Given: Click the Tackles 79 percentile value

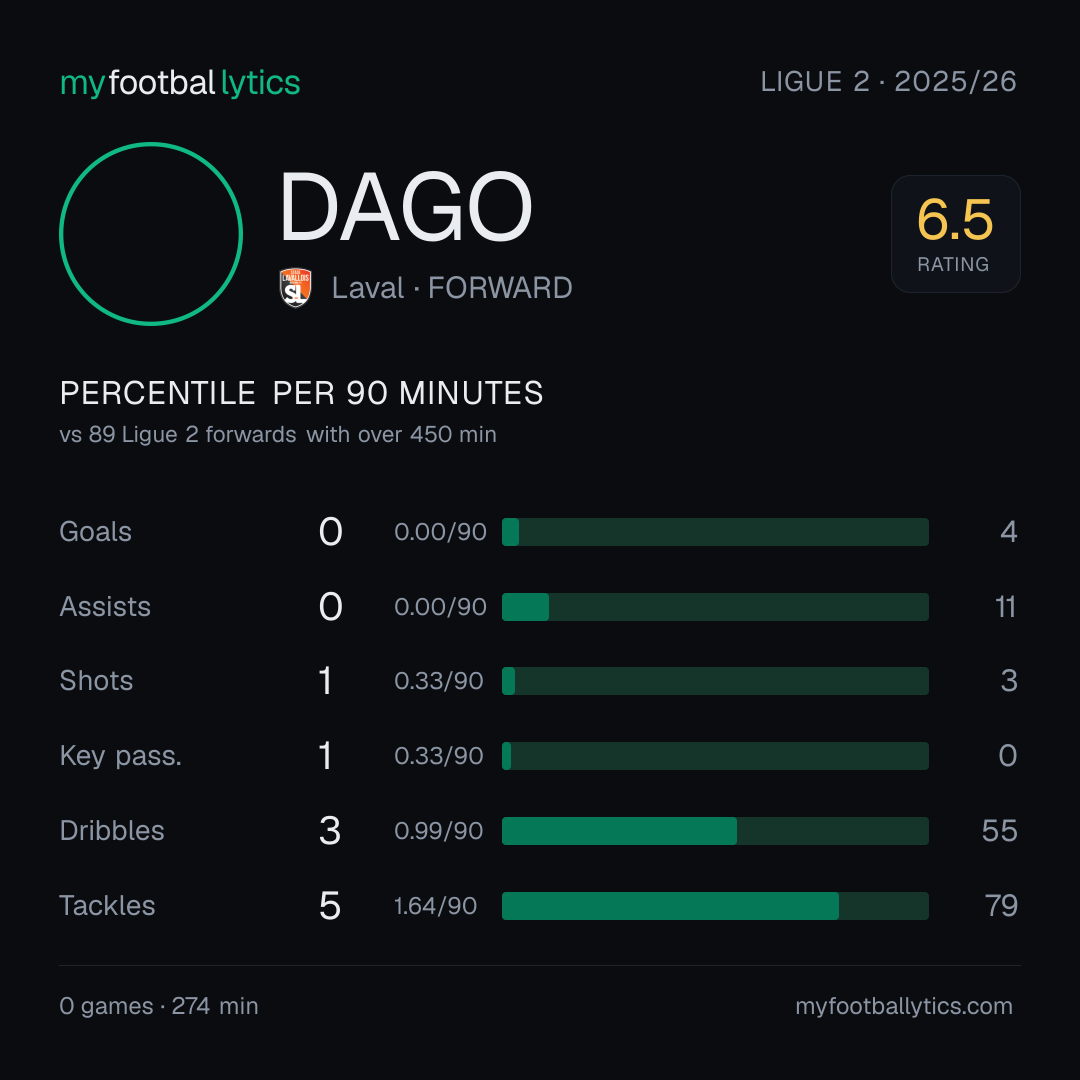Looking at the screenshot, I should click(1001, 906).
